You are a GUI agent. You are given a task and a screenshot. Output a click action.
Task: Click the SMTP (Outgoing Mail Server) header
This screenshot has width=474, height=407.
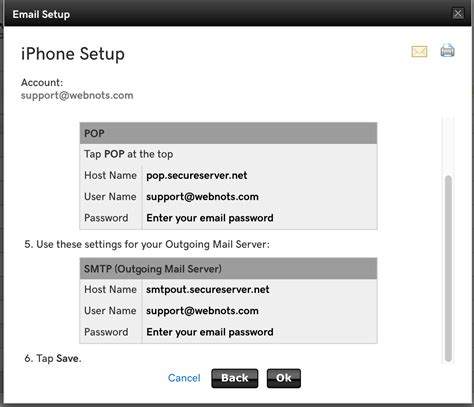pyautogui.click(x=228, y=269)
